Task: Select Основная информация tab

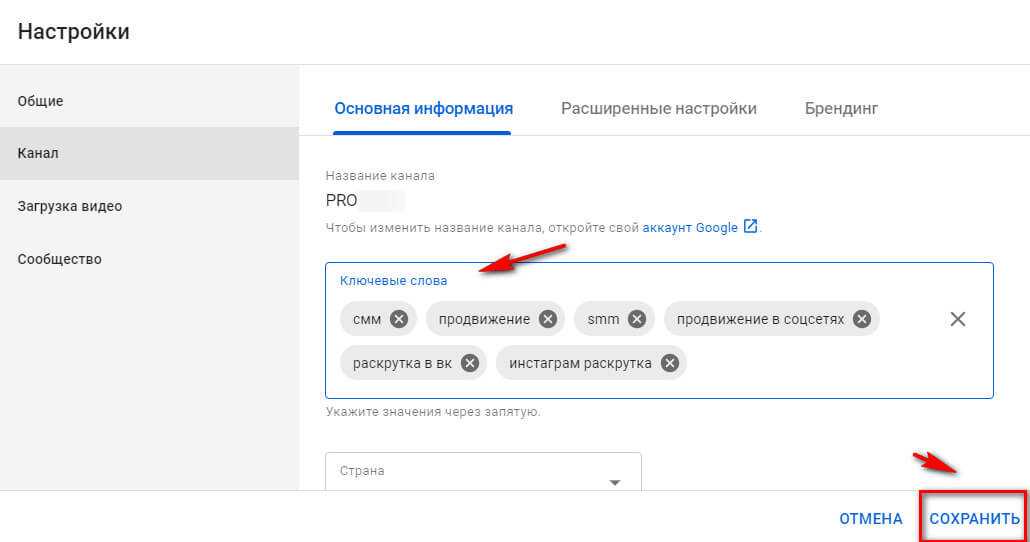Action: point(423,108)
